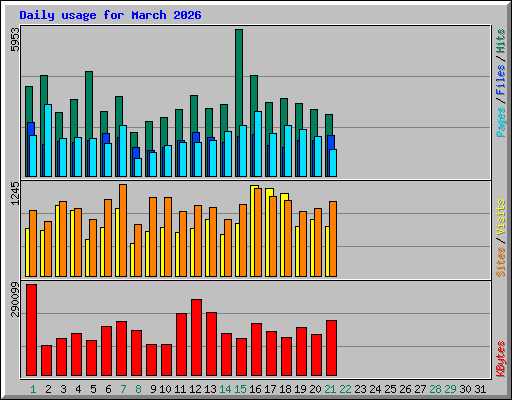This screenshot has height=400, width=512.
Task: Click day '25' on the date axis
Action: (x=390, y=389)
